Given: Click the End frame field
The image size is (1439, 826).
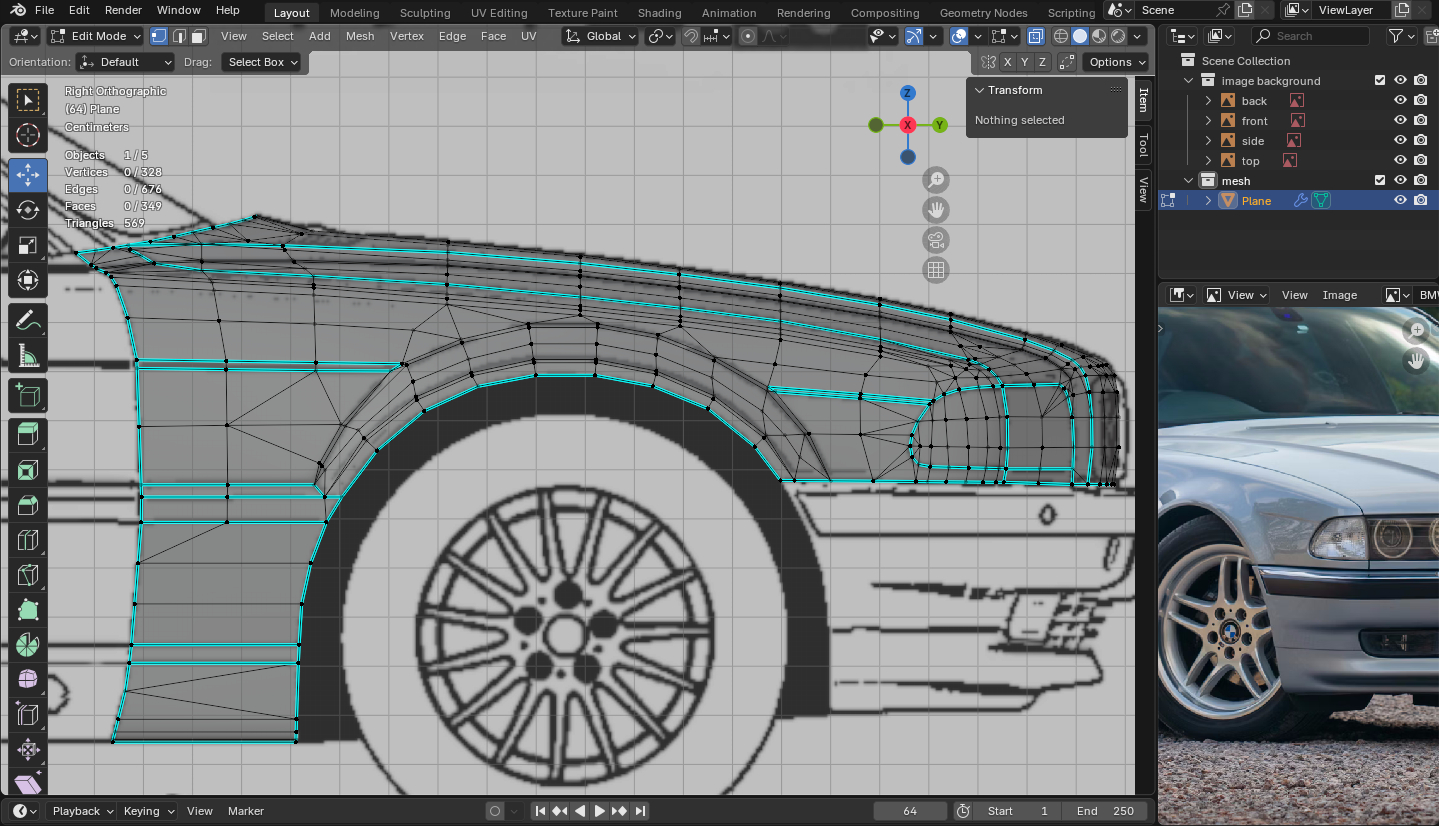Looking at the screenshot, I should coord(1104,811).
